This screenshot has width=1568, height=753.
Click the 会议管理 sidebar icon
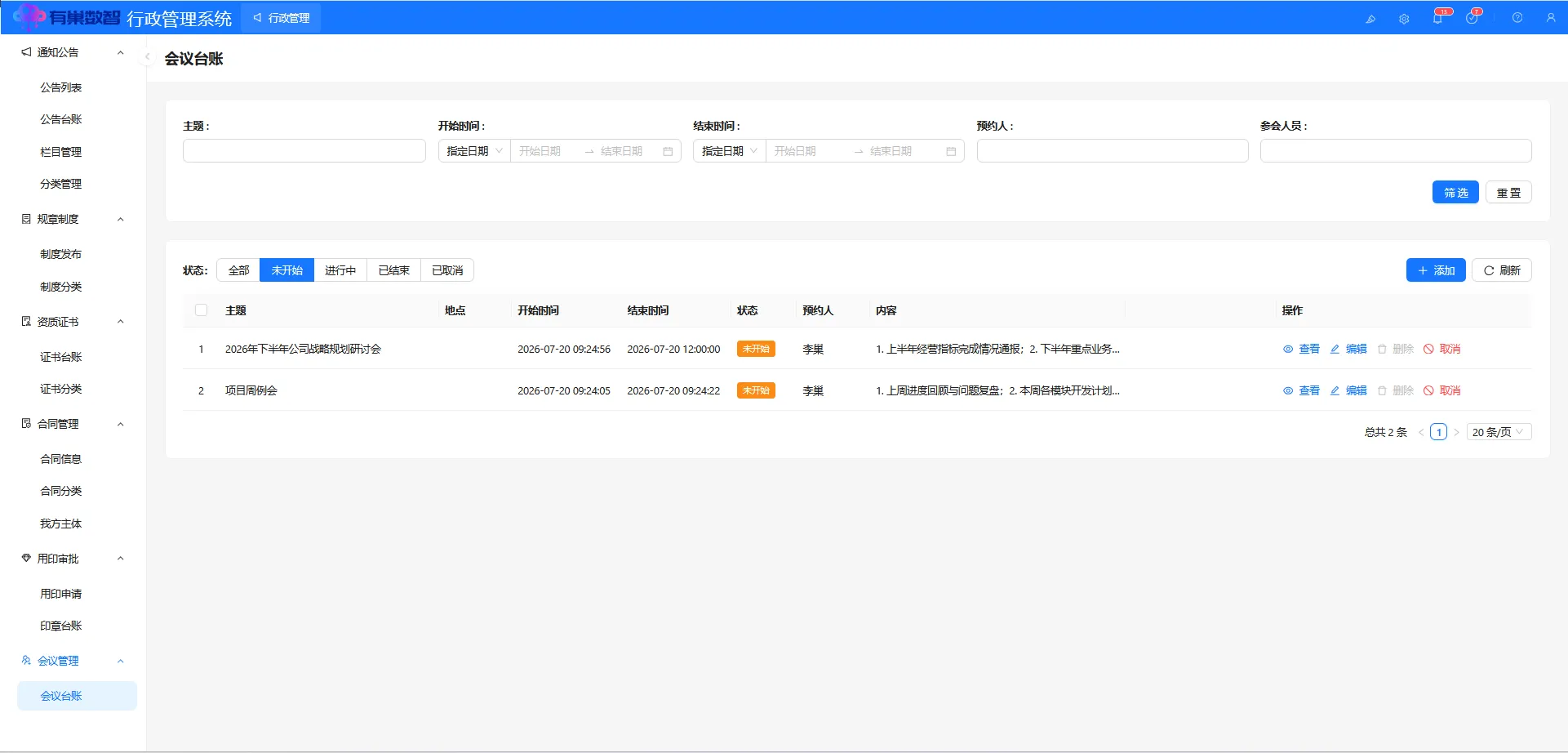pyautogui.click(x=26, y=661)
